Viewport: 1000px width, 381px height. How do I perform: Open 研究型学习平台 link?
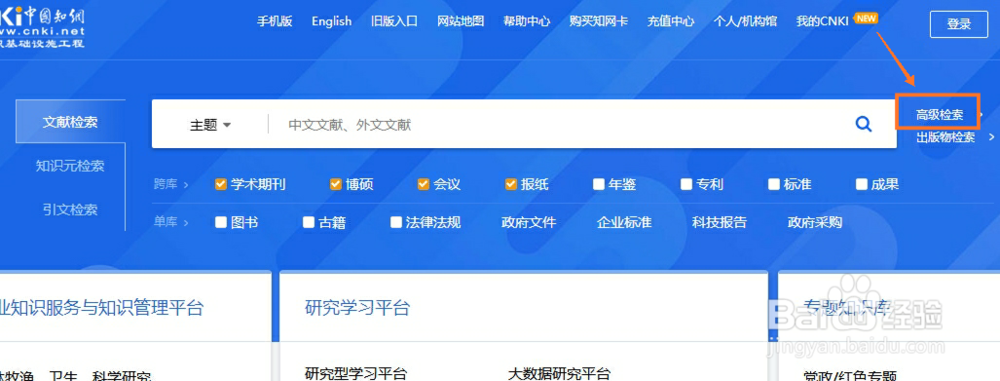coord(356,373)
